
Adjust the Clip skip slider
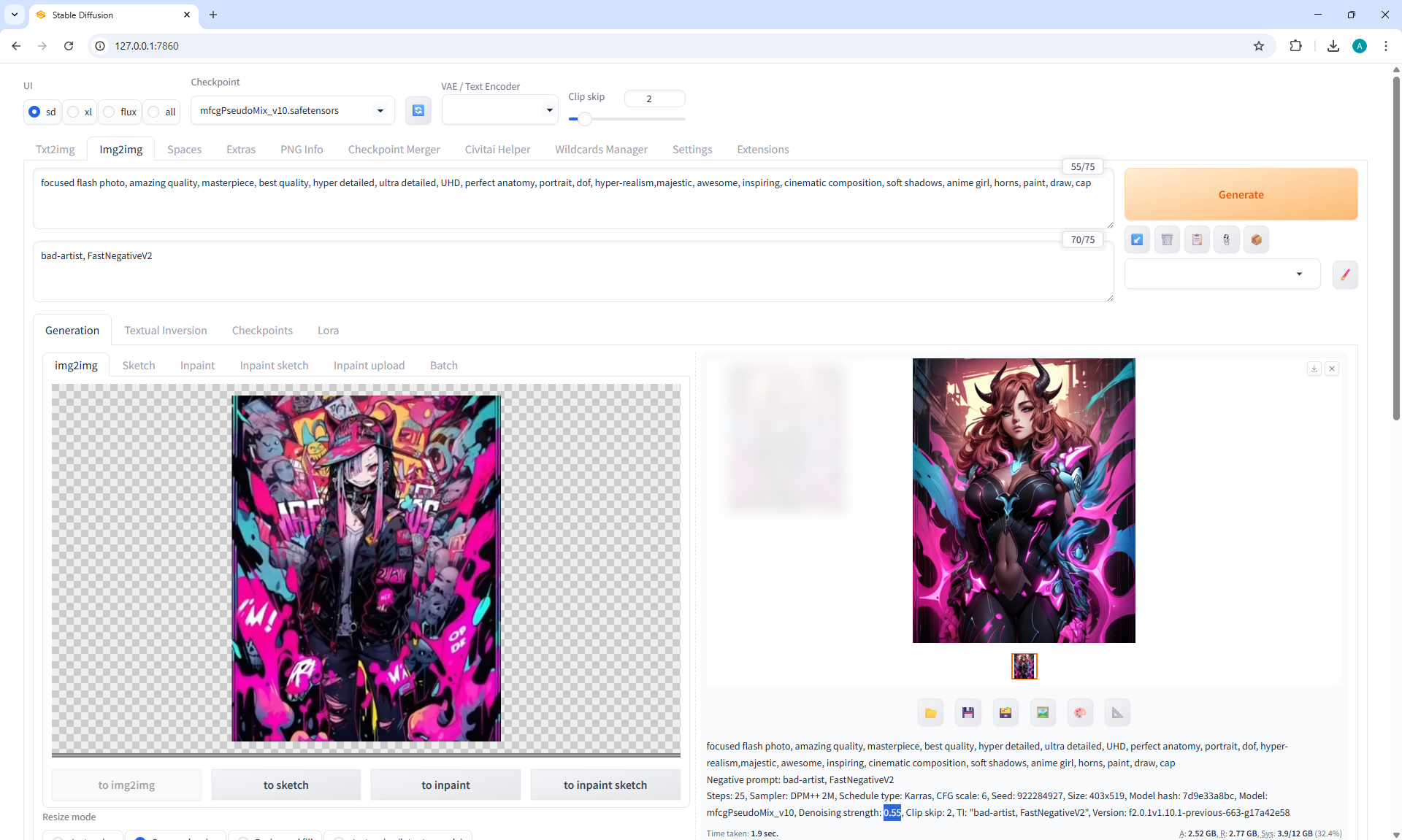584,119
